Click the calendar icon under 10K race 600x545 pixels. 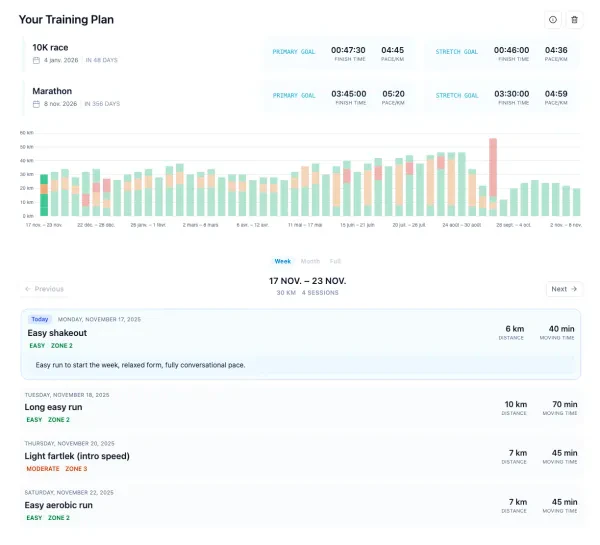tap(37, 61)
